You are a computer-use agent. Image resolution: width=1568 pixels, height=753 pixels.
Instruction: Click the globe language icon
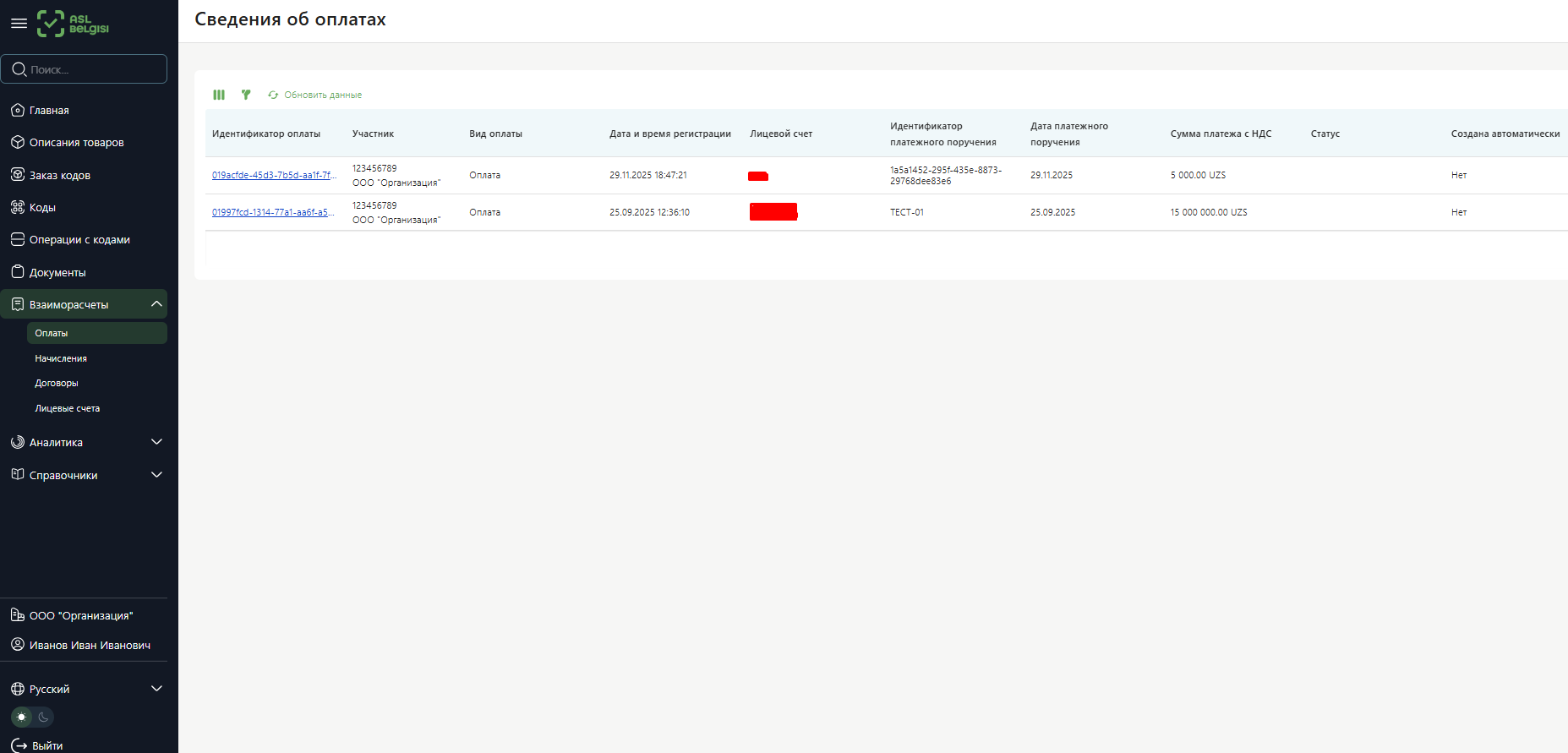tap(18, 689)
